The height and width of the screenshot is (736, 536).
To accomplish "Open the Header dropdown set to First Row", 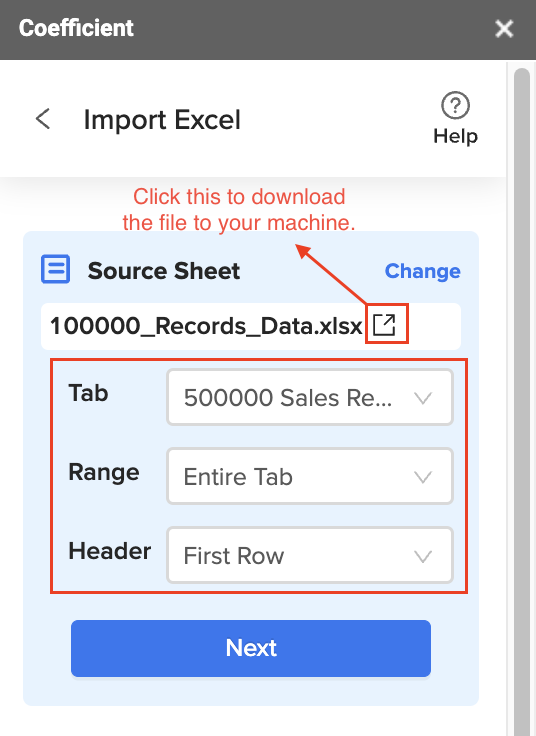I will tap(310, 555).
